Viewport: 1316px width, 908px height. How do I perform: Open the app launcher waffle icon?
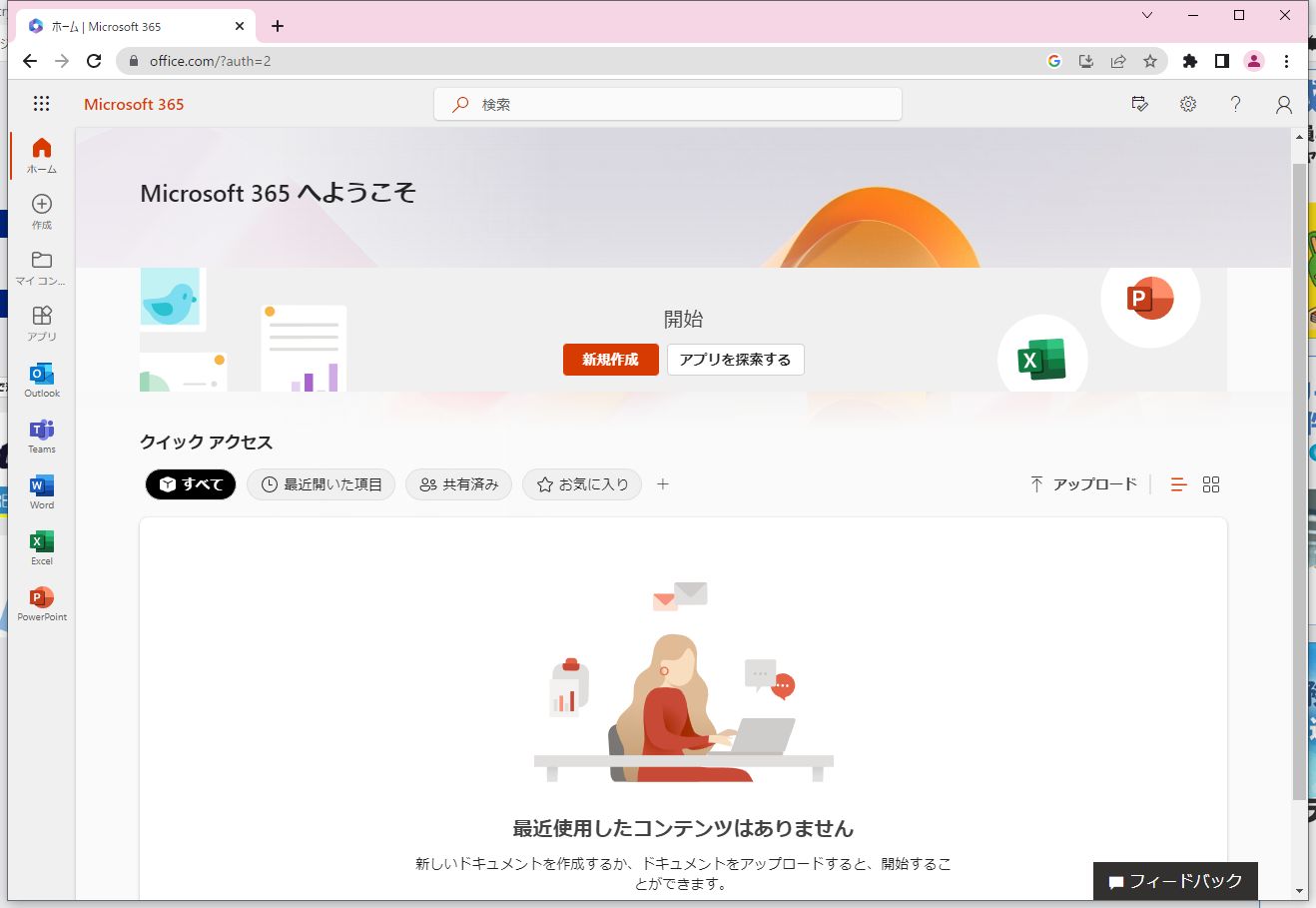tap(41, 104)
